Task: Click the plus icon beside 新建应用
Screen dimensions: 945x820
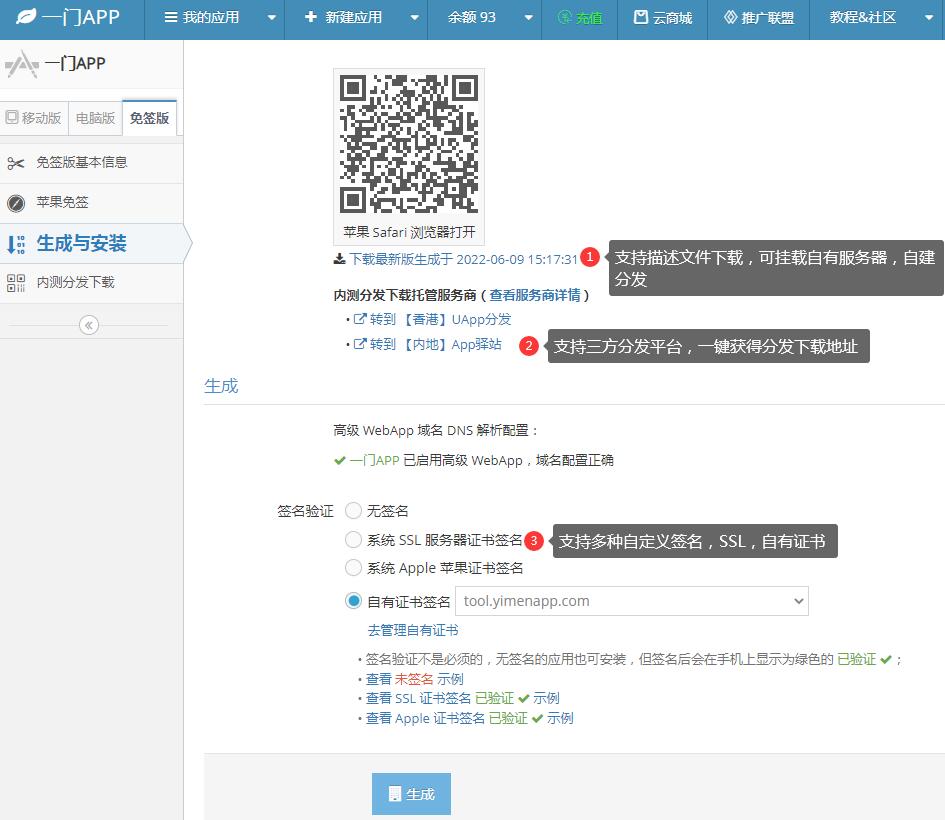Action: click(x=311, y=17)
